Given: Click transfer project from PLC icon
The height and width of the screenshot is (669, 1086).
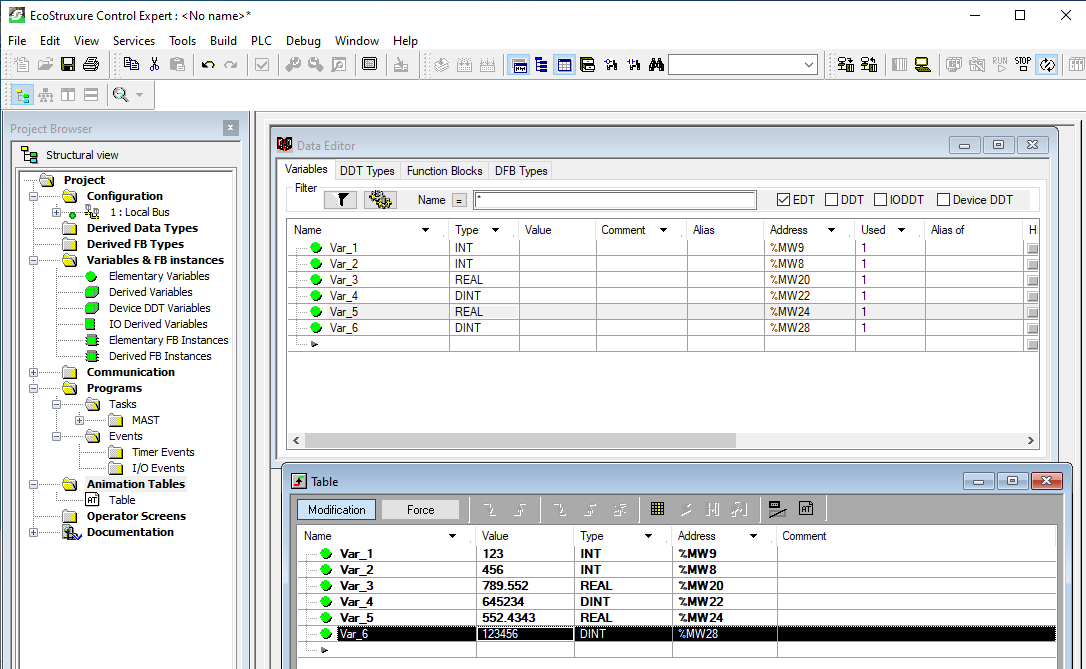Looking at the screenshot, I should coord(869,64).
